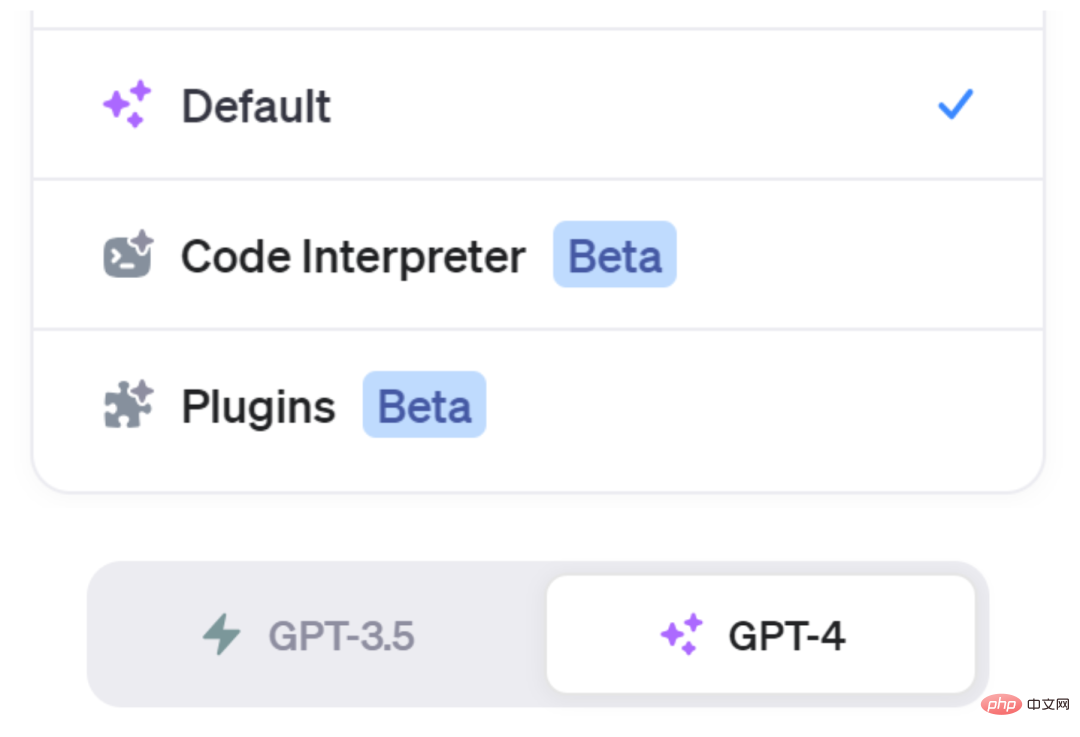The image size is (1080, 737).
Task: Click the Code Interpreter text label
Action: tap(352, 256)
